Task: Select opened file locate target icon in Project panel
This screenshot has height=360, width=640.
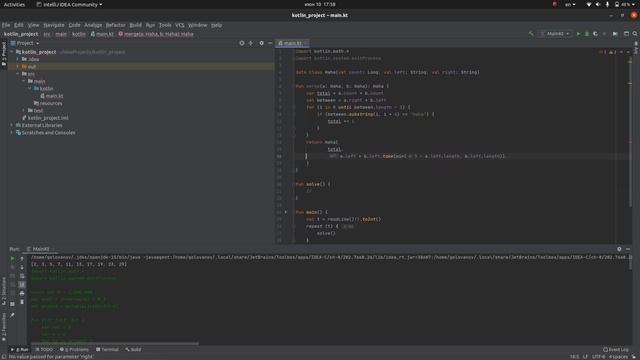Action: [242, 43]
